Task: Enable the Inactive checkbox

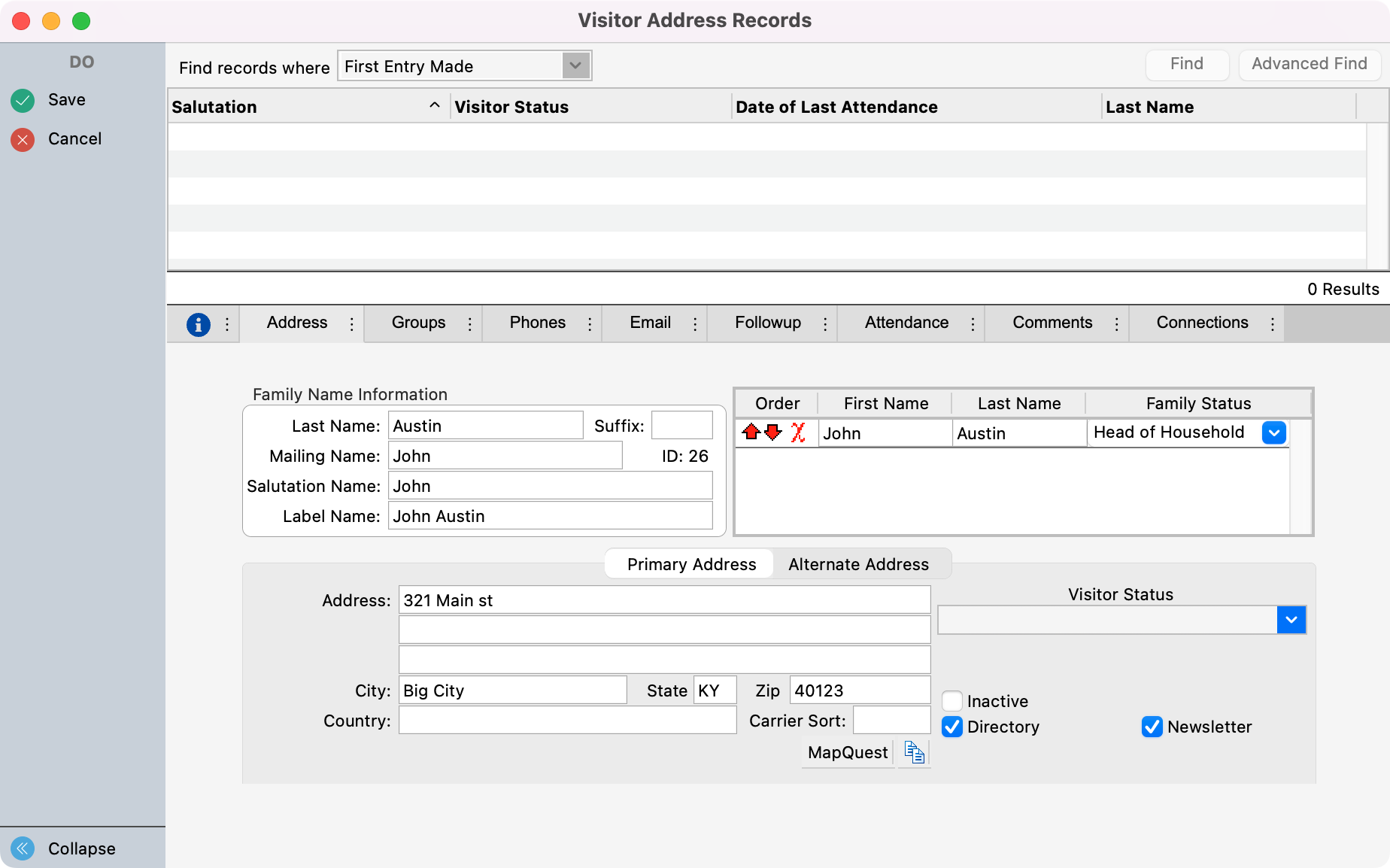Action: point(951,700)
